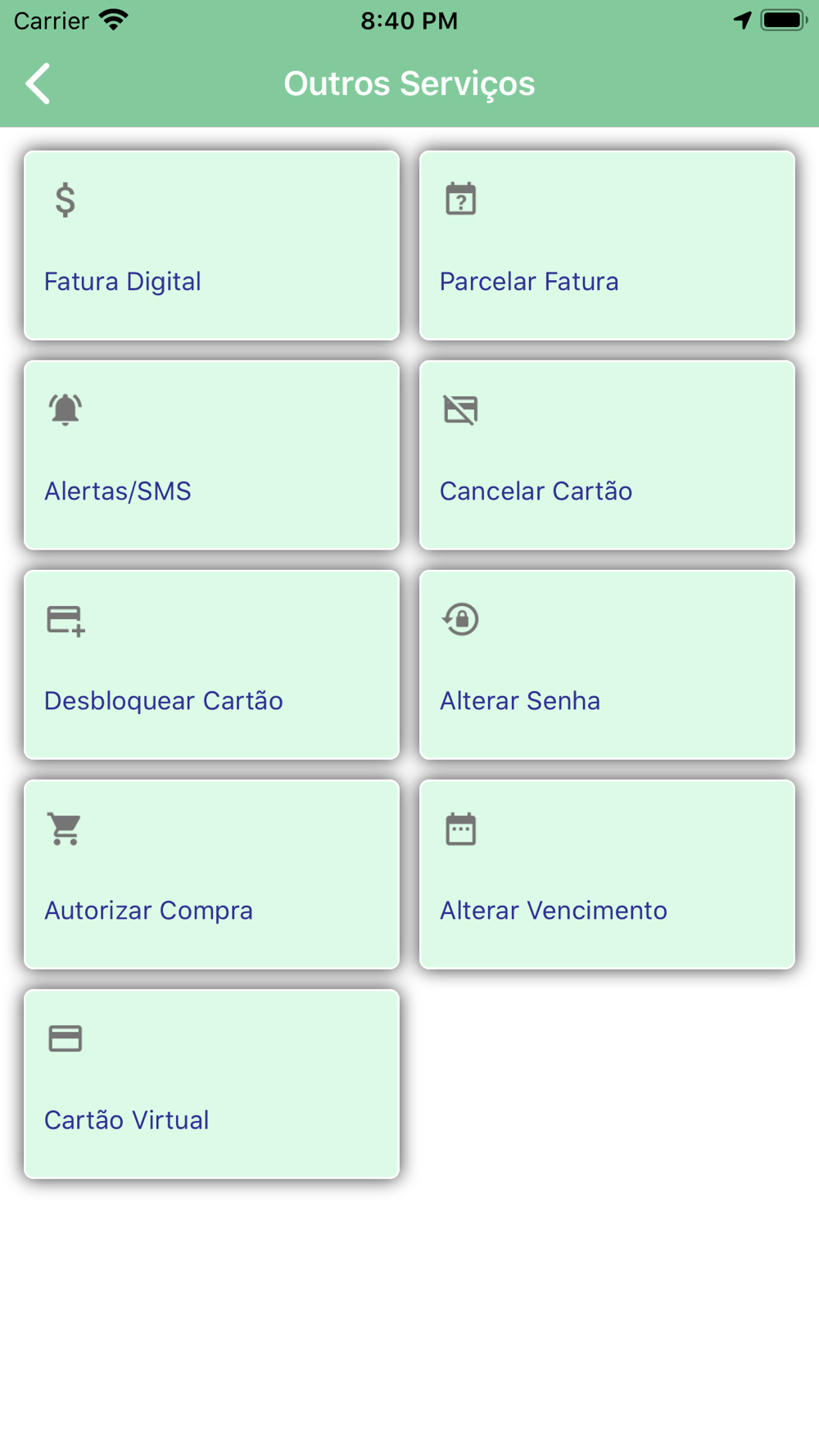Open Alterar Senha
The image size is (819, 1456).
[x=608, y=665]
